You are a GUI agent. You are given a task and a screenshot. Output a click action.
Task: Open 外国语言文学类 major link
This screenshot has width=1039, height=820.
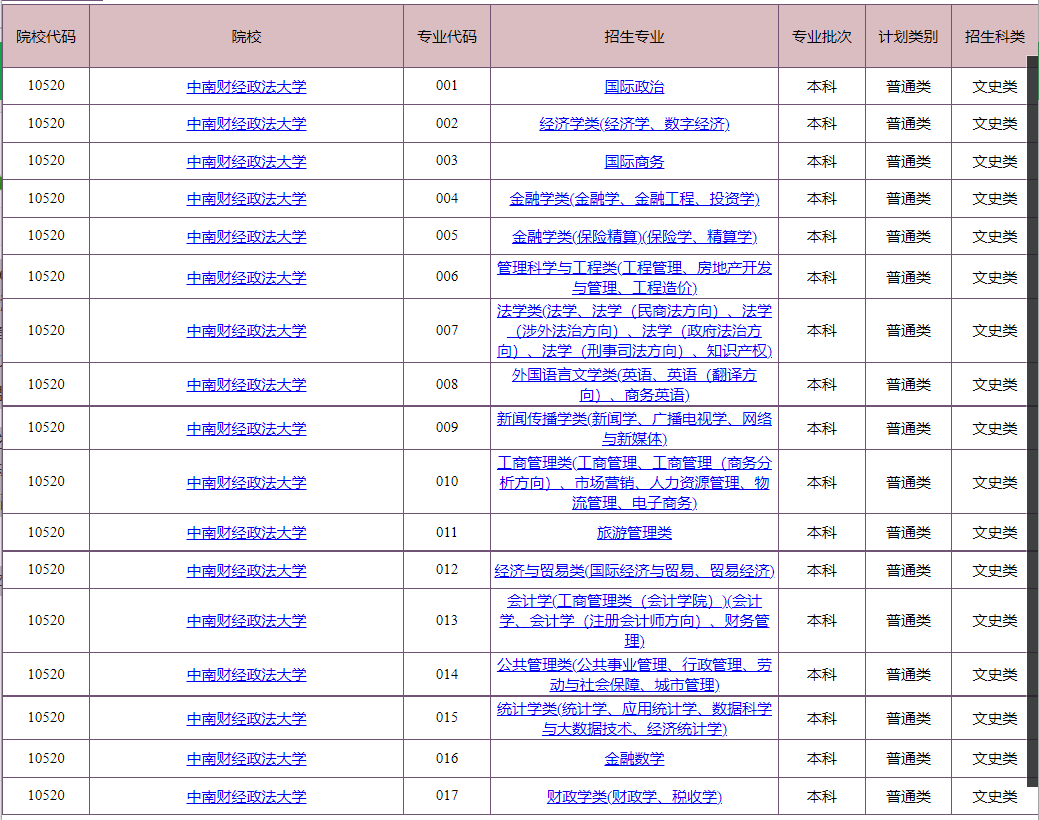pos(634,385)
